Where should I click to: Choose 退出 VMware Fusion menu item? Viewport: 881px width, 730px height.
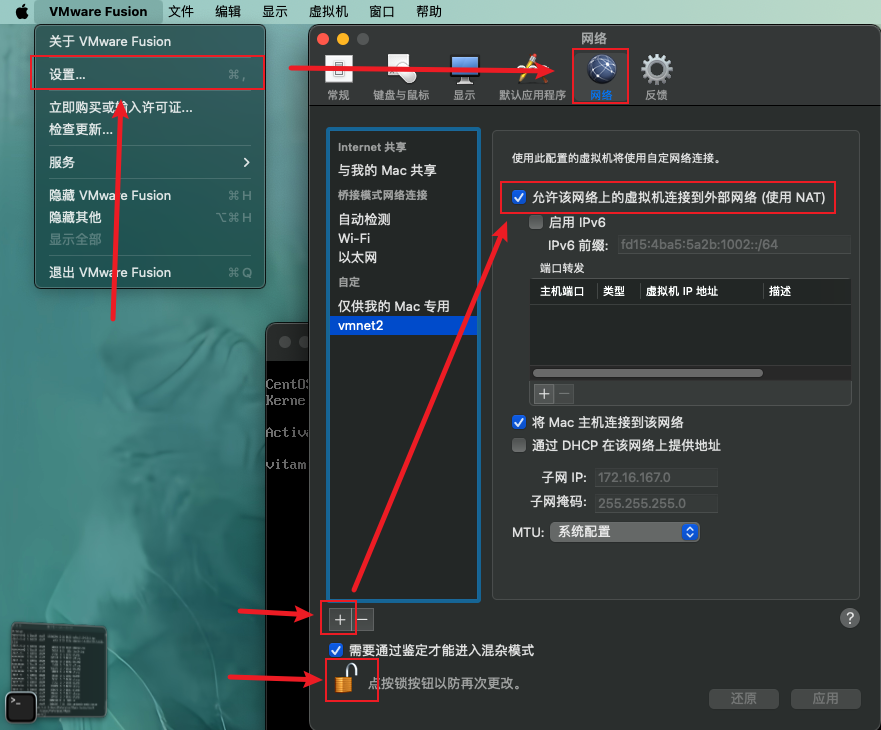tap(149, 273)
